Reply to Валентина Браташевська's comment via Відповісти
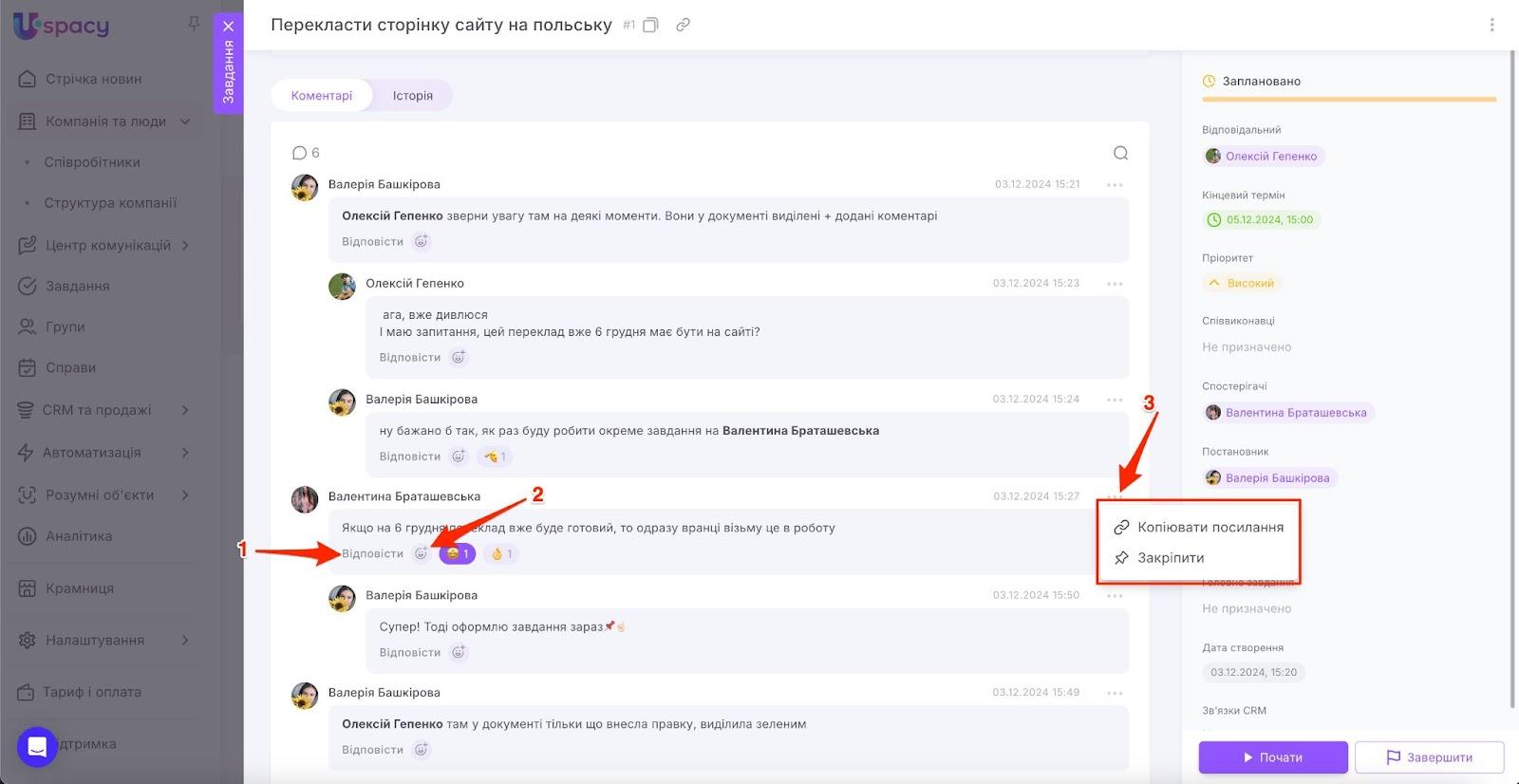 click(372, 554)
